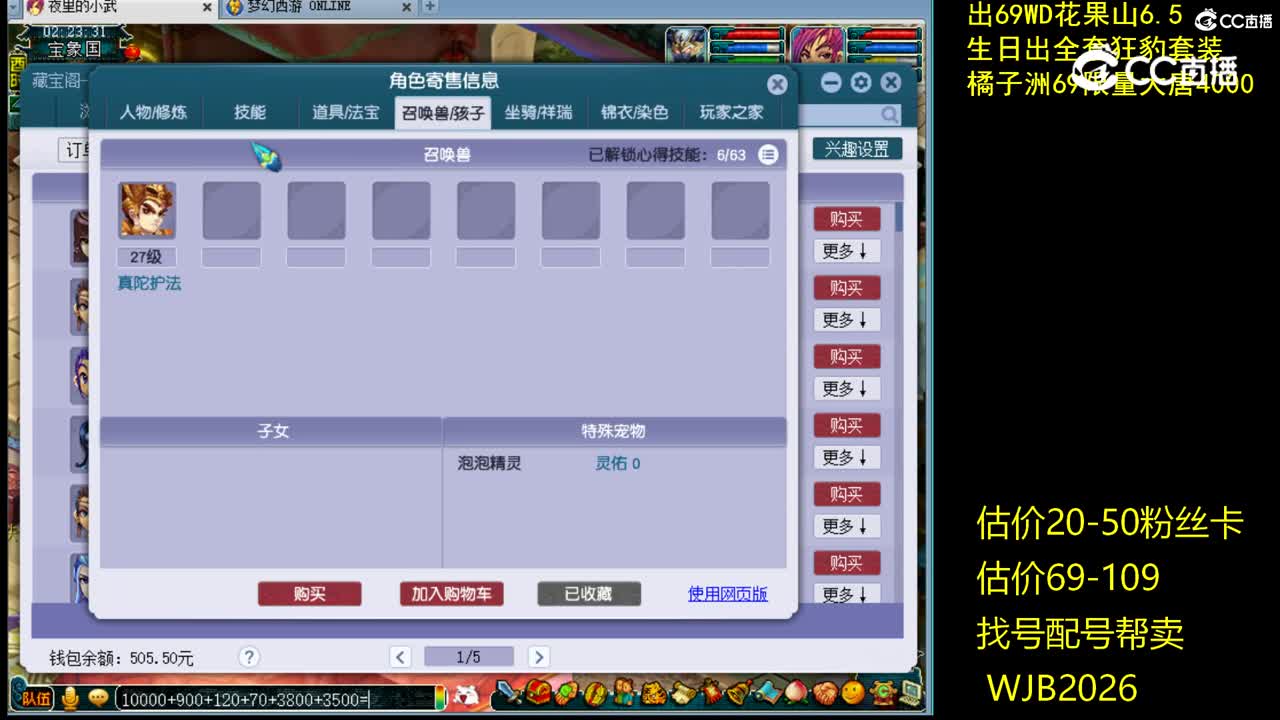The width and height of the screenshot is (1280, 720).
Task: Click the white pet face icon beside chat input
Action: tap(466, 694)
